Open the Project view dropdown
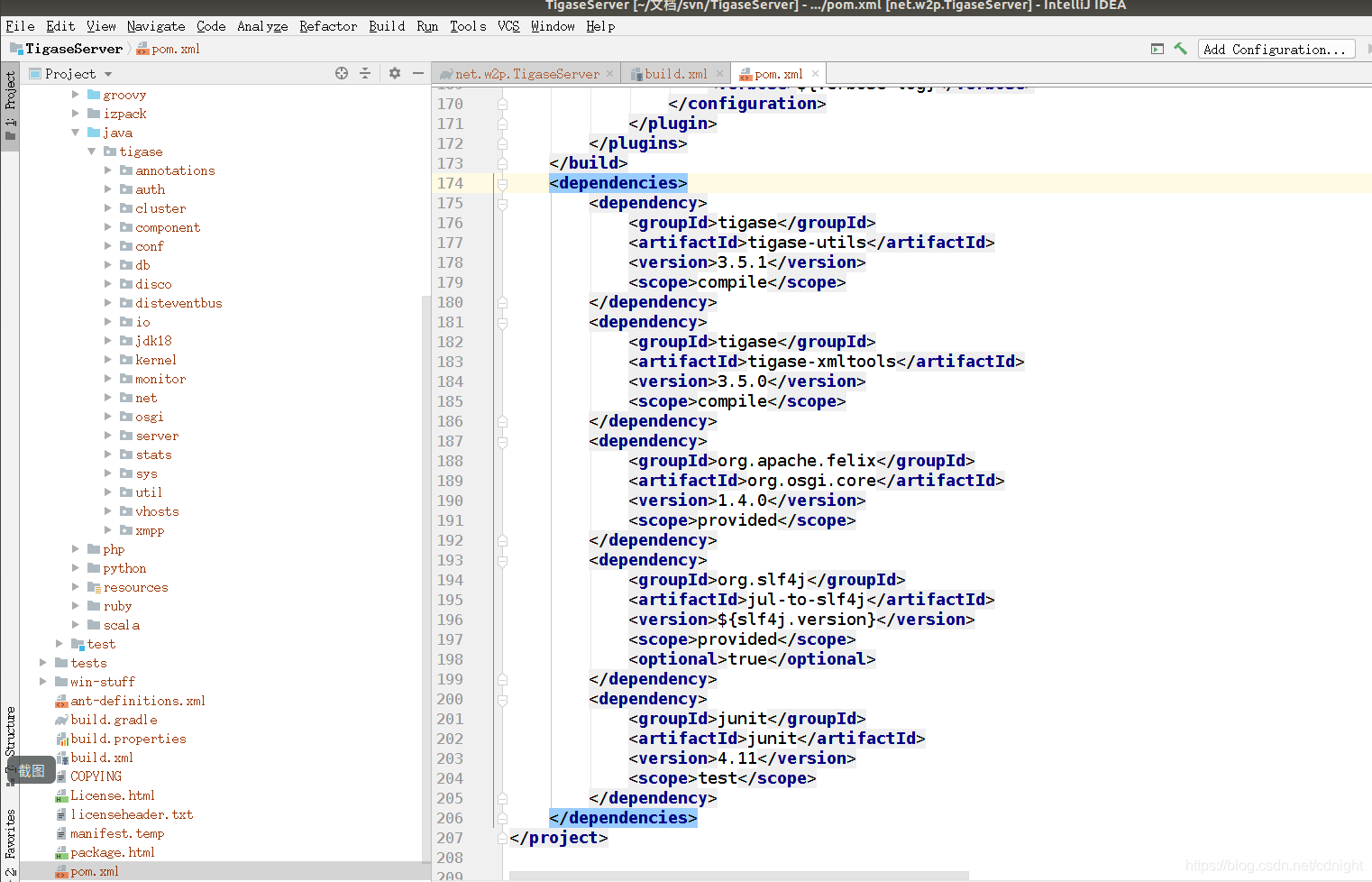The width and height of the screenshot is (1372, 882). click(108, 74)
